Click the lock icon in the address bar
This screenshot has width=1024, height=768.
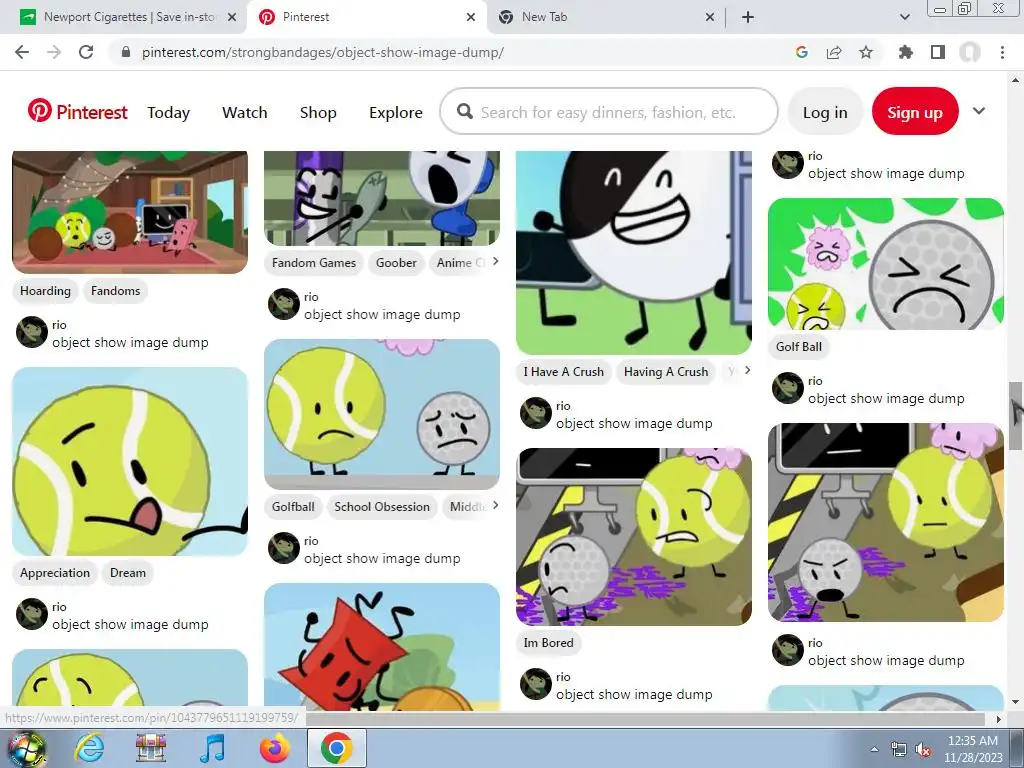(127, 52)
